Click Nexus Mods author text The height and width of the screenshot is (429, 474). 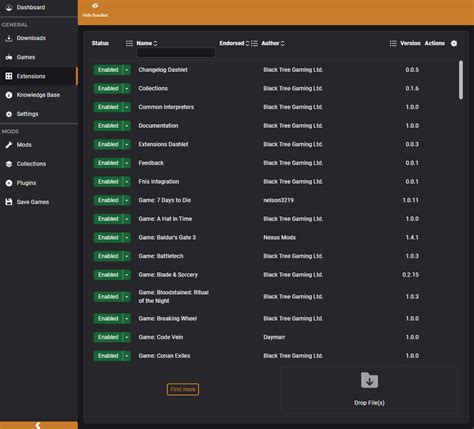pyautogui.click(x=280, y=238)
